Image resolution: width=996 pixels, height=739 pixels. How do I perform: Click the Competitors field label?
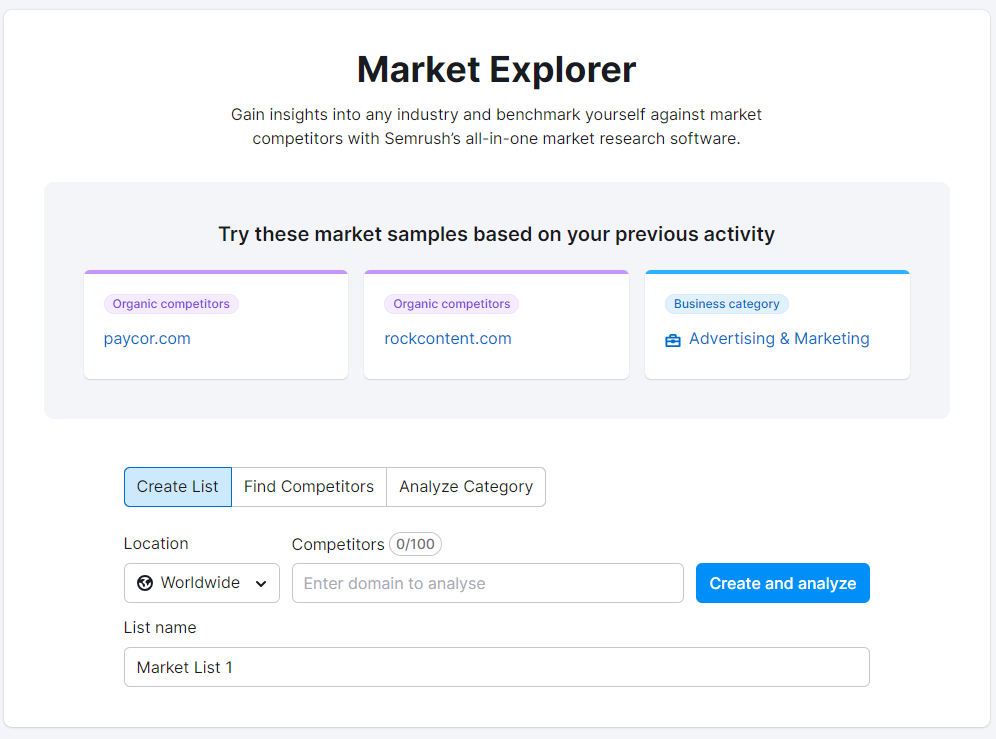point(338,544)
